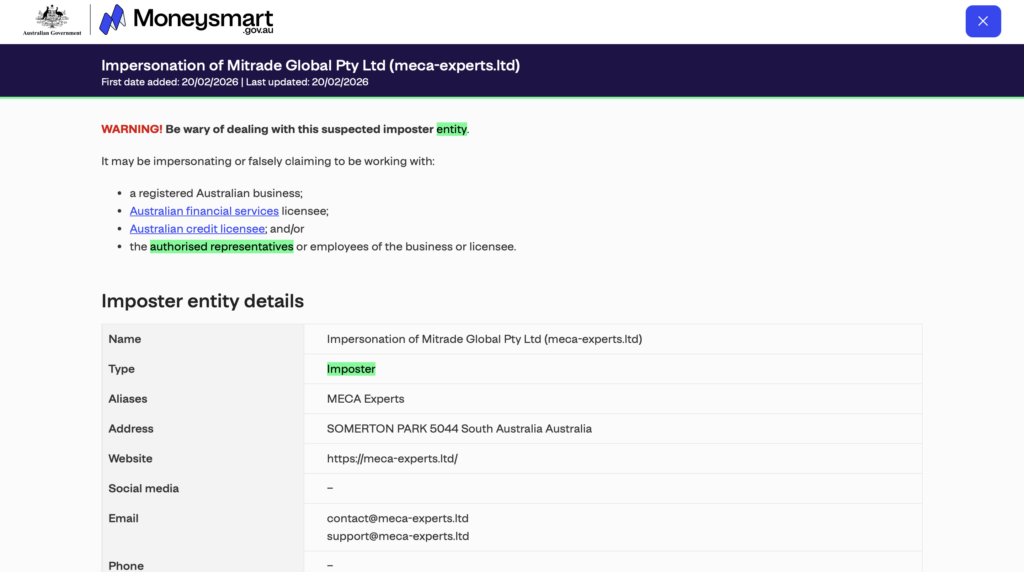Click the Australian Government crest logo
The height and width of the screenshot is (572, 1024).
(x=52, y=19)
